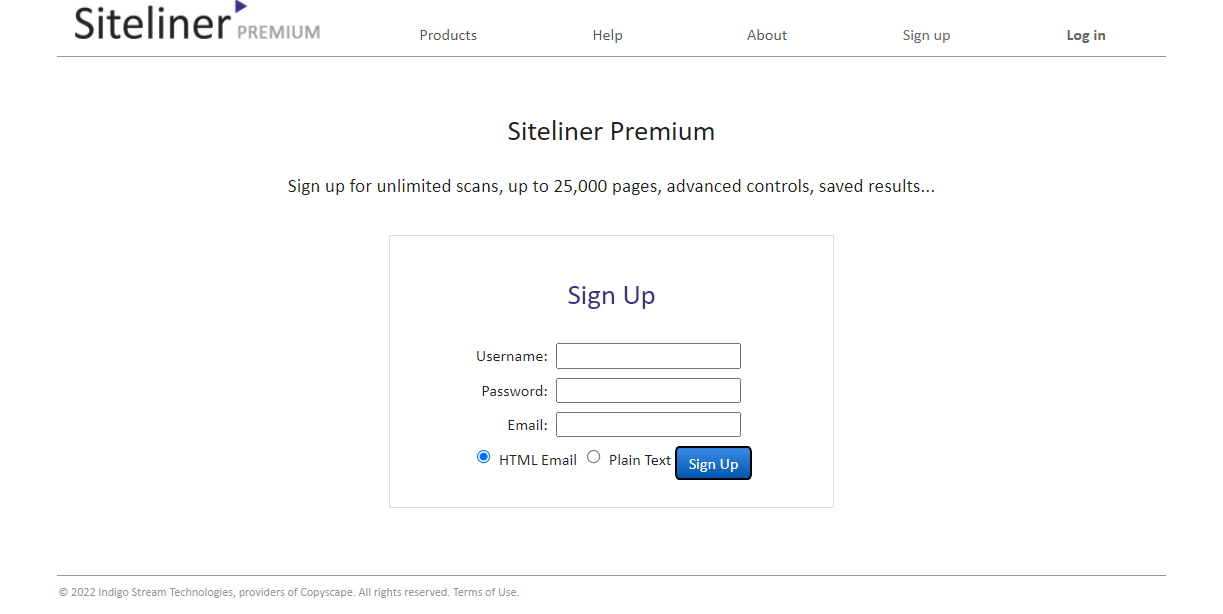The image size is (1223, 614).
Task: Focus the Email text box
Action: pyautogui.click(x=648, y=425)
